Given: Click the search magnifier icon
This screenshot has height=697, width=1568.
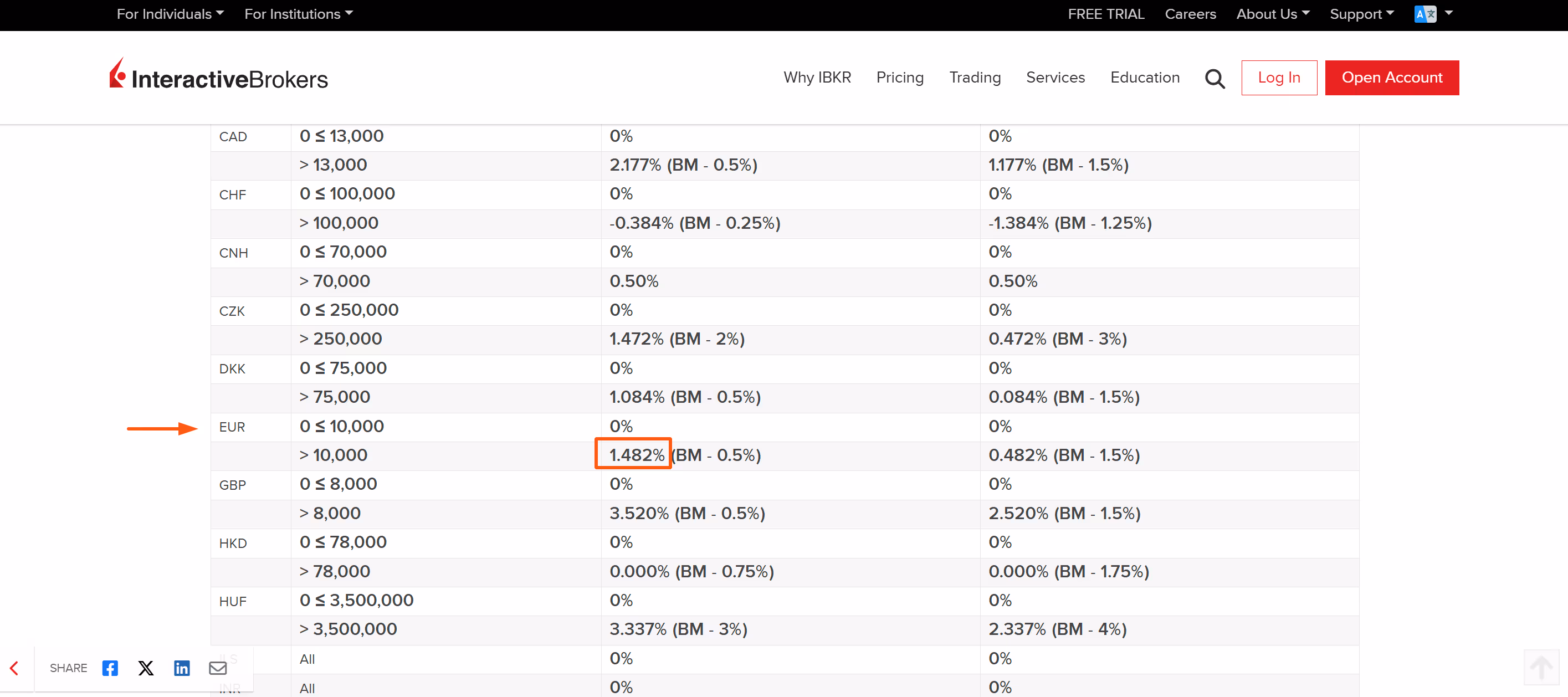Looking at the screenshot, I should coord(1215,79).
